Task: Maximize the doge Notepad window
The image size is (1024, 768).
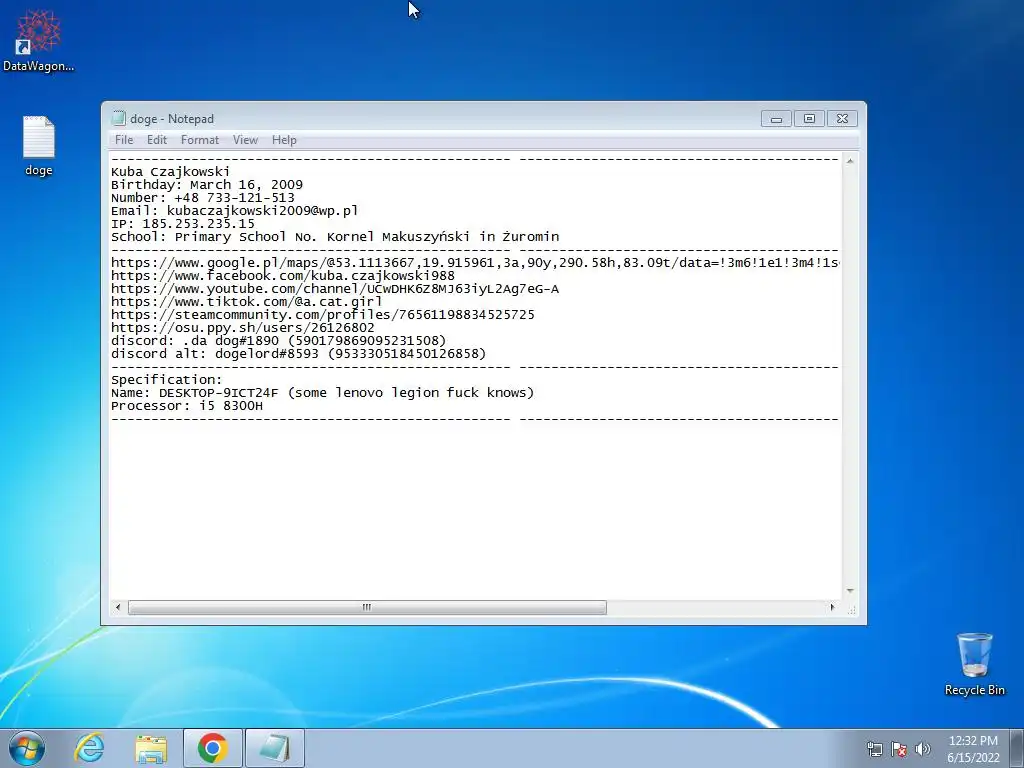Action: tap(809, 119)
